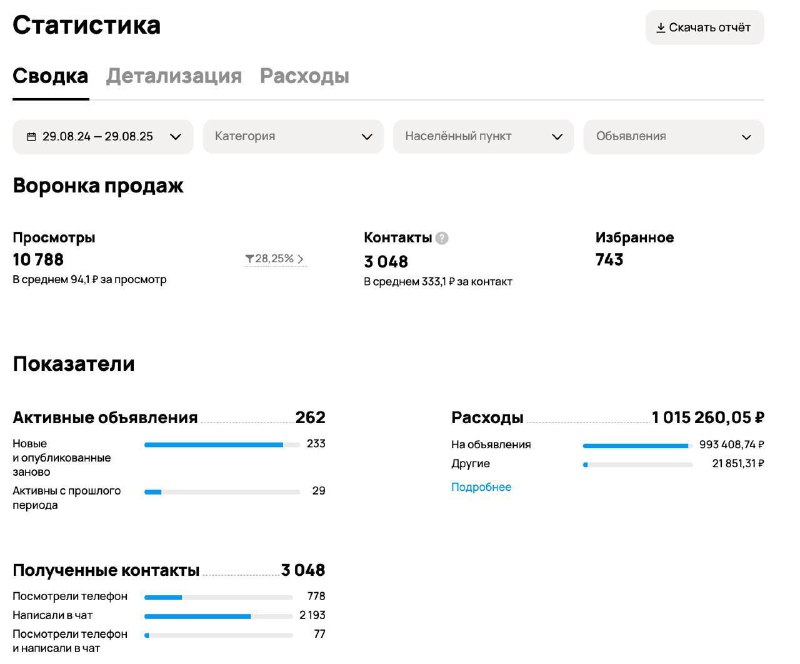This screenshot has height=664, width=800.
Task: Click the Контакты value 3 048 in funnel
Action: click(x=386, y=262)
